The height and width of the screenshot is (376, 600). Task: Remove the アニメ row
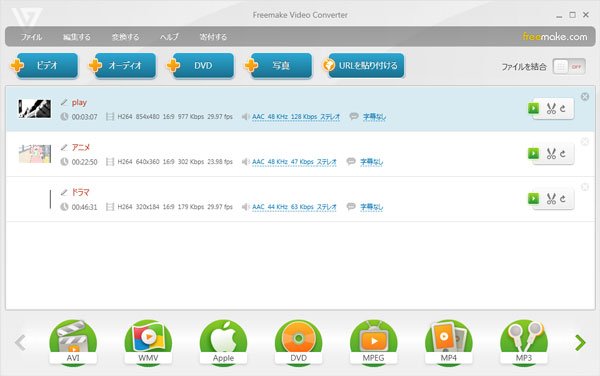tap(585, 142)
